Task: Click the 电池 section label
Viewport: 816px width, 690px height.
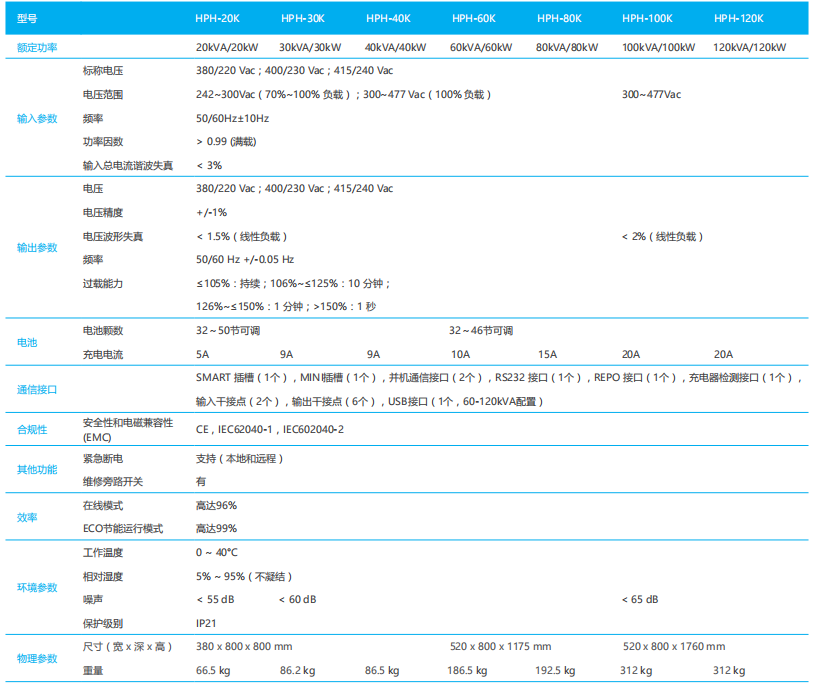Action: coord(27,342)
